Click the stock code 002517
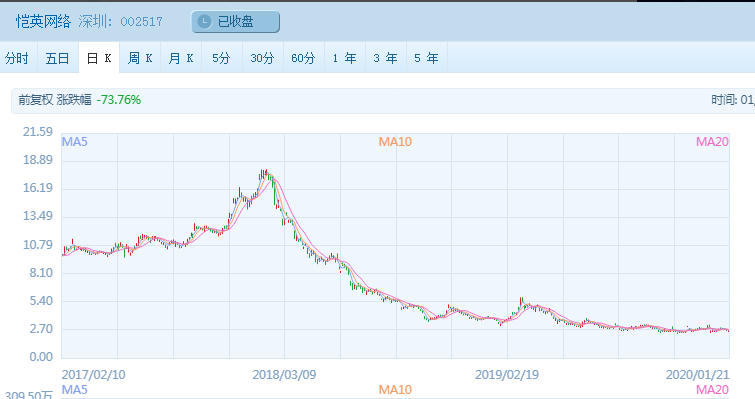This screenshot has height=399, width=755. pyautogui.click(x=142, y=22)
